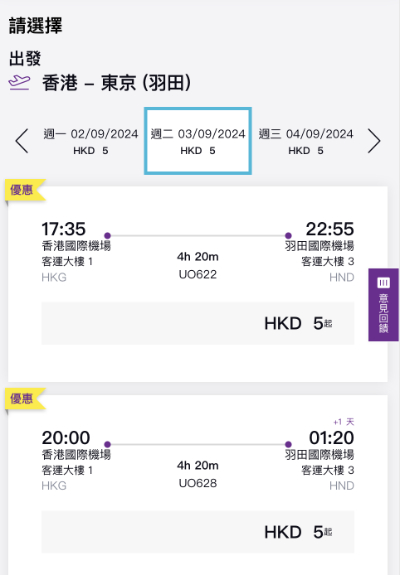Image resolution: width=400 pixels, height=575 pixels.
Task: Click the departing plane icon
Action: click(19, 83)
